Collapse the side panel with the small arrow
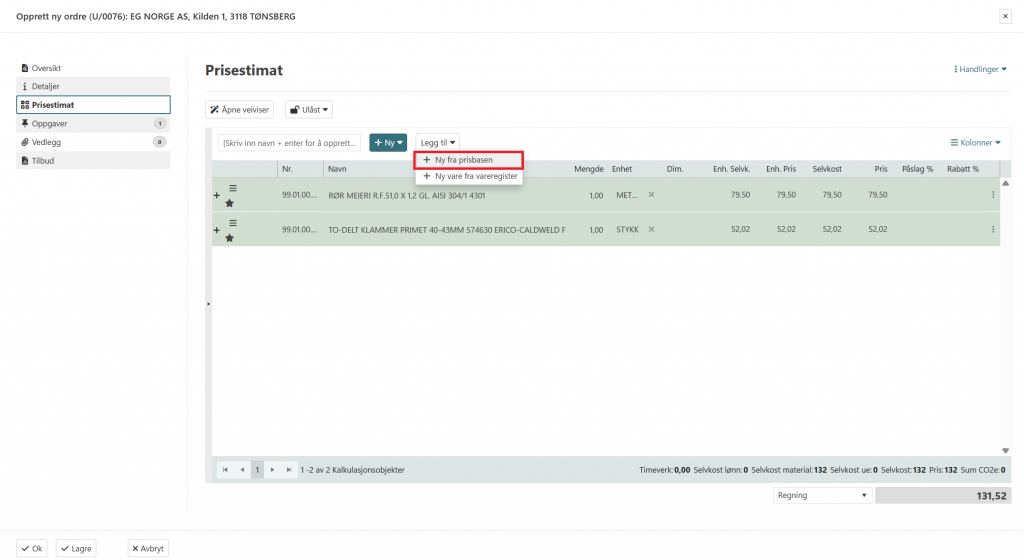Image resolution: width=1024 pixels, height=560 pixels. (208, 303)
